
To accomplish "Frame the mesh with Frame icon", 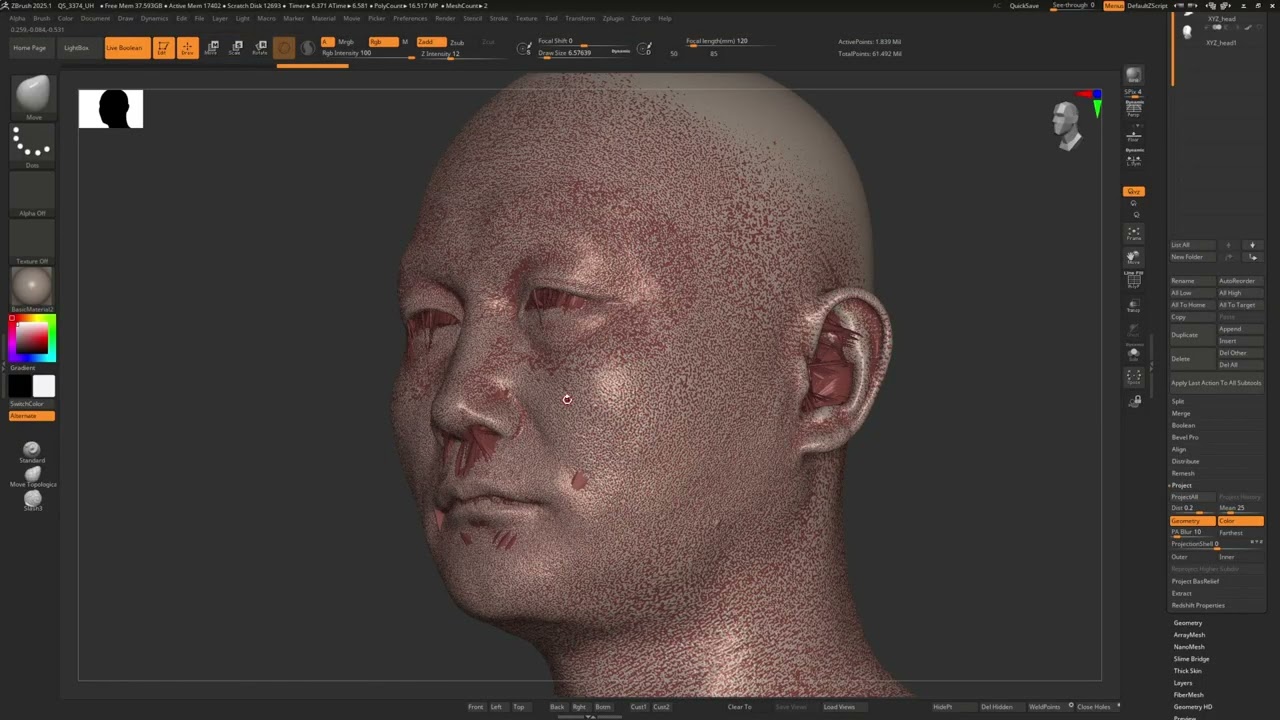I will (1133, 233).
